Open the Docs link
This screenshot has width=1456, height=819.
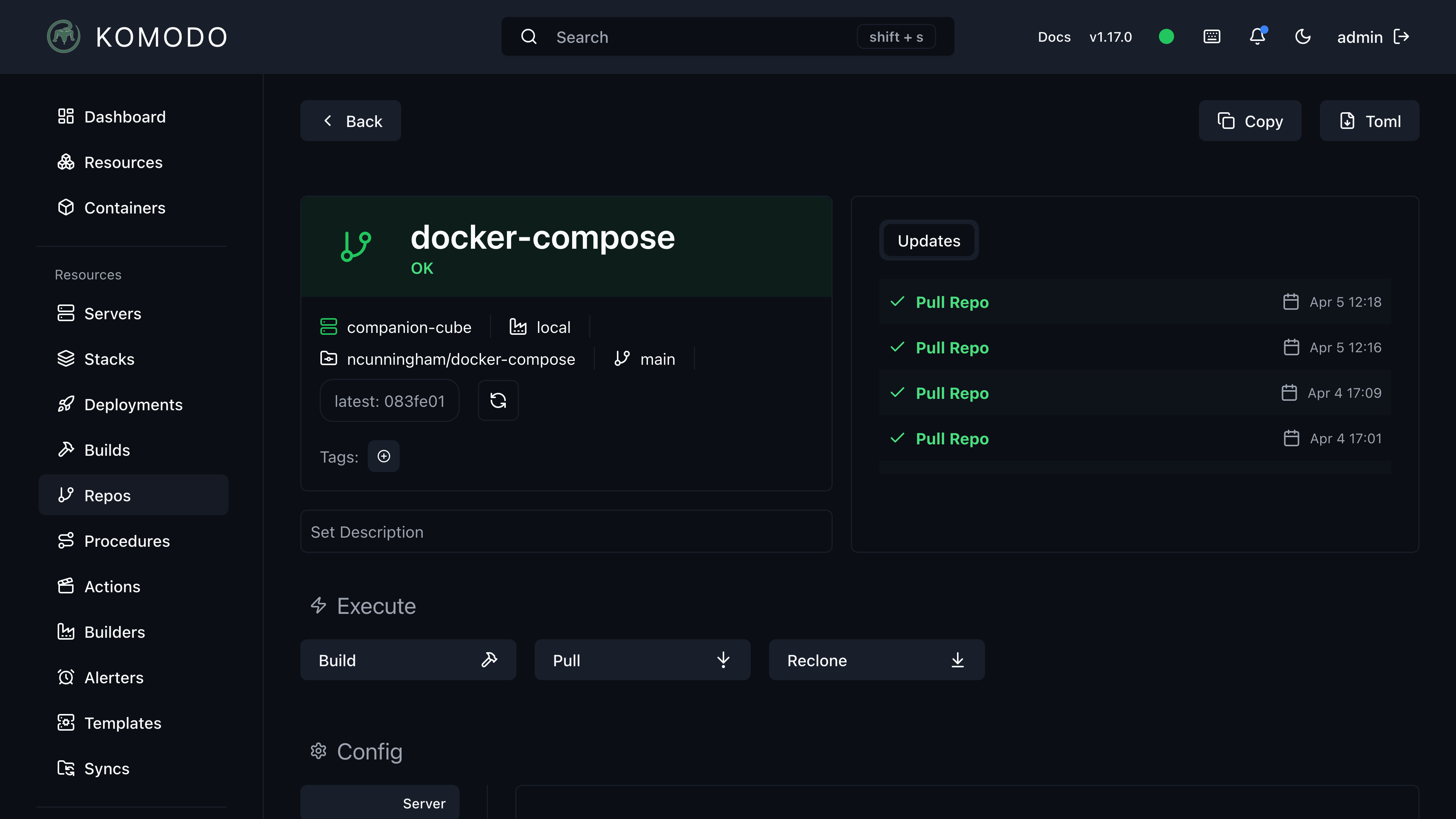pos(1054,37)
